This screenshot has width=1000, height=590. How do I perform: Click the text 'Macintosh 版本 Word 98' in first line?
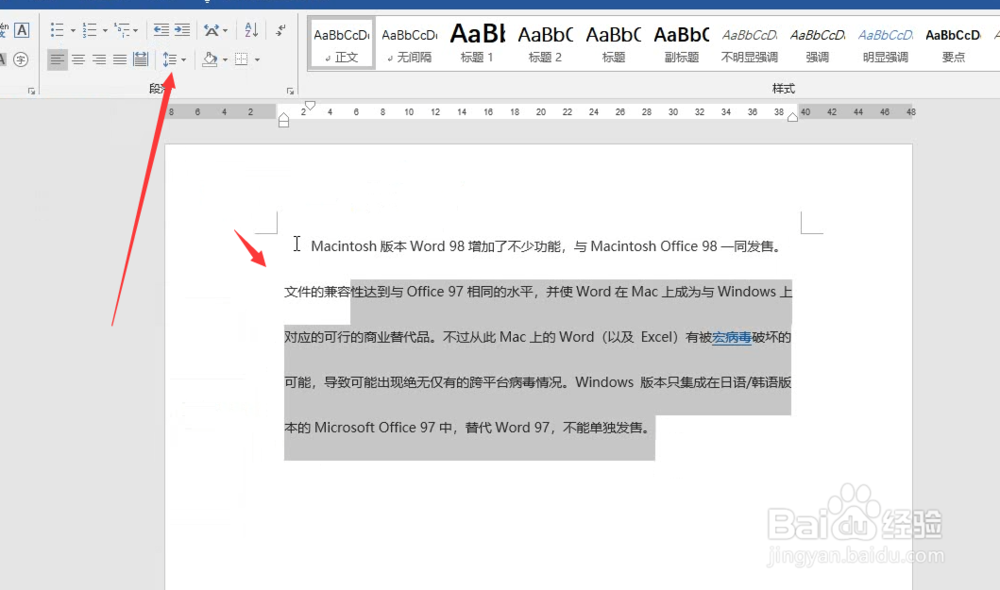pyautogui.click(x=388, y=246)
